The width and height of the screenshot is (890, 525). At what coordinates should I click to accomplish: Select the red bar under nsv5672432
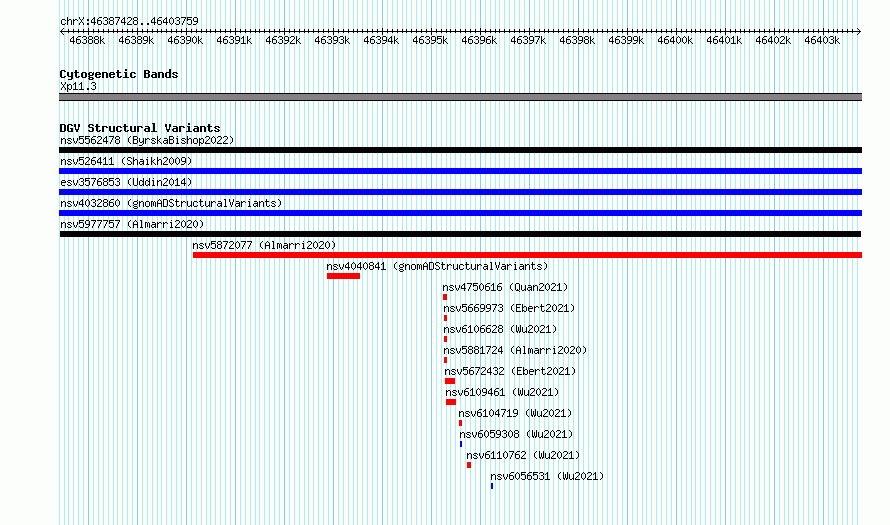click(x=450, y=381)
